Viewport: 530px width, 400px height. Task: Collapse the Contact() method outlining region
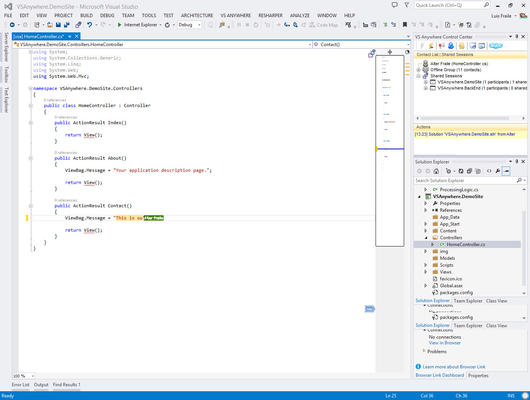click(x=30, y=206)
